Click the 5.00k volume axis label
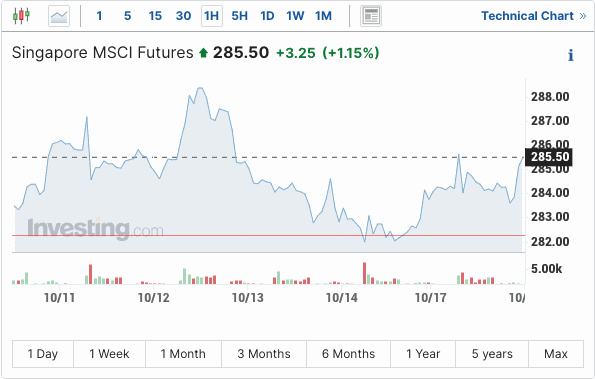 pos(546,269)
